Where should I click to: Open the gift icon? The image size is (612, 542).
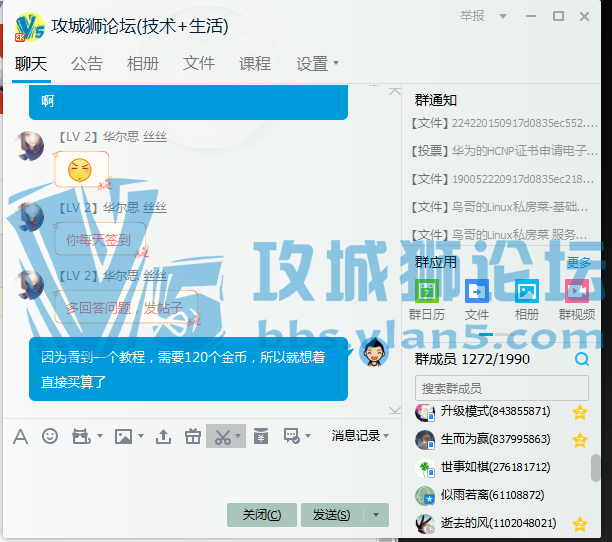pos(193,436)
